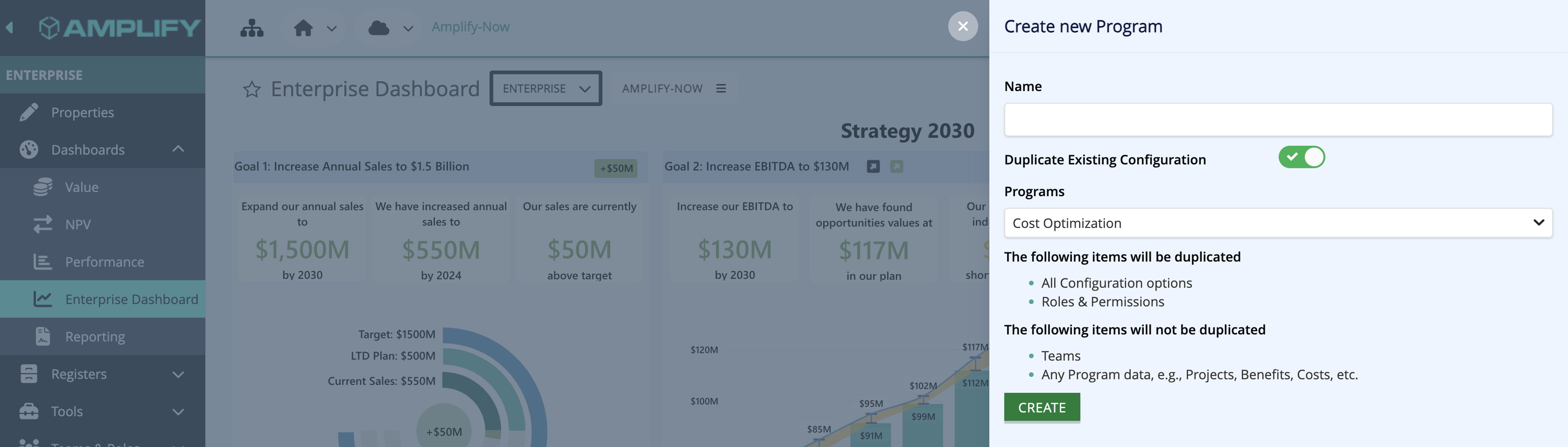This screenshot has width=1568, height=447.
Task: Click the Name input field
Action: click(1278, 120)
